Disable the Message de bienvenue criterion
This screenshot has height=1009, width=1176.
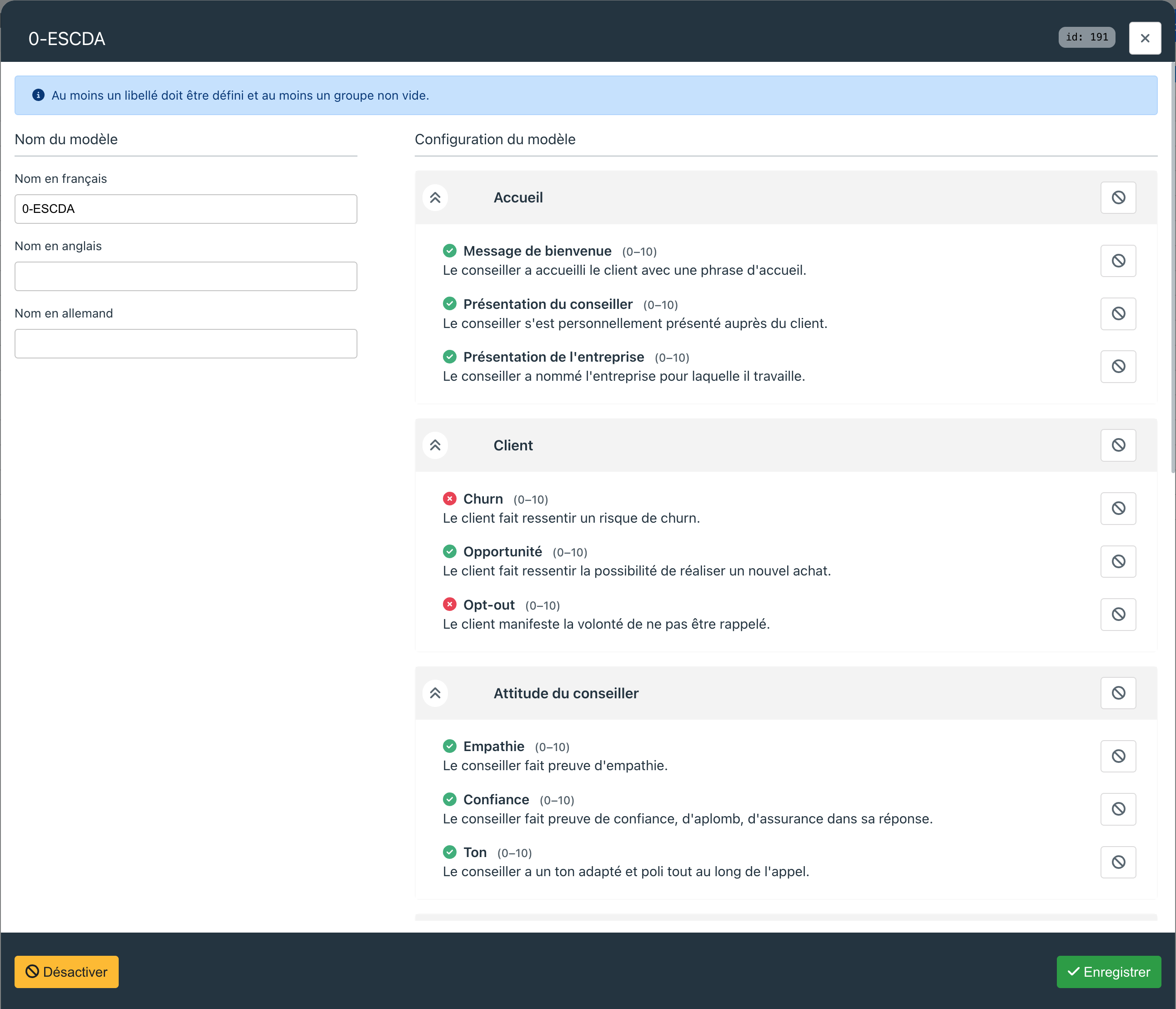pyautogui.click(x=1118, y=261)
